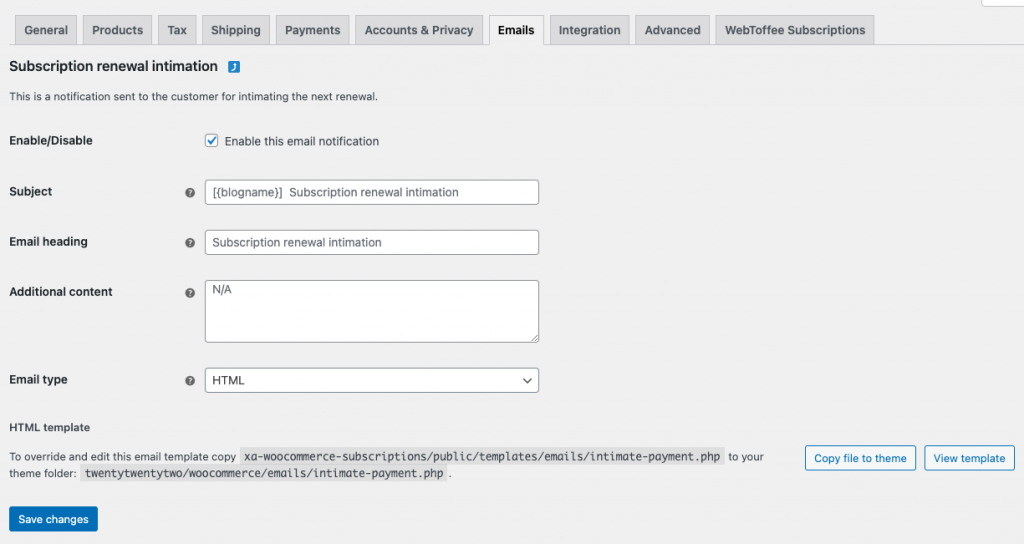The width and height of the screenshot is (1024, 544).
Task: Go to the Shipping tab
Action: (x=236, y=30)
